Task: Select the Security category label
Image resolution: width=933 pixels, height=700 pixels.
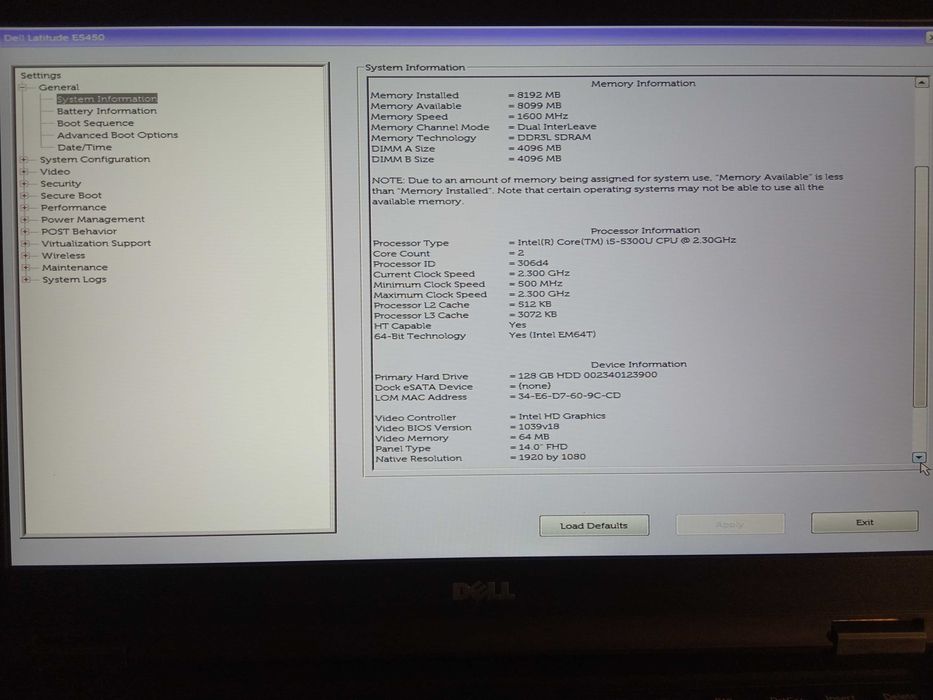Action: [60, 183]
